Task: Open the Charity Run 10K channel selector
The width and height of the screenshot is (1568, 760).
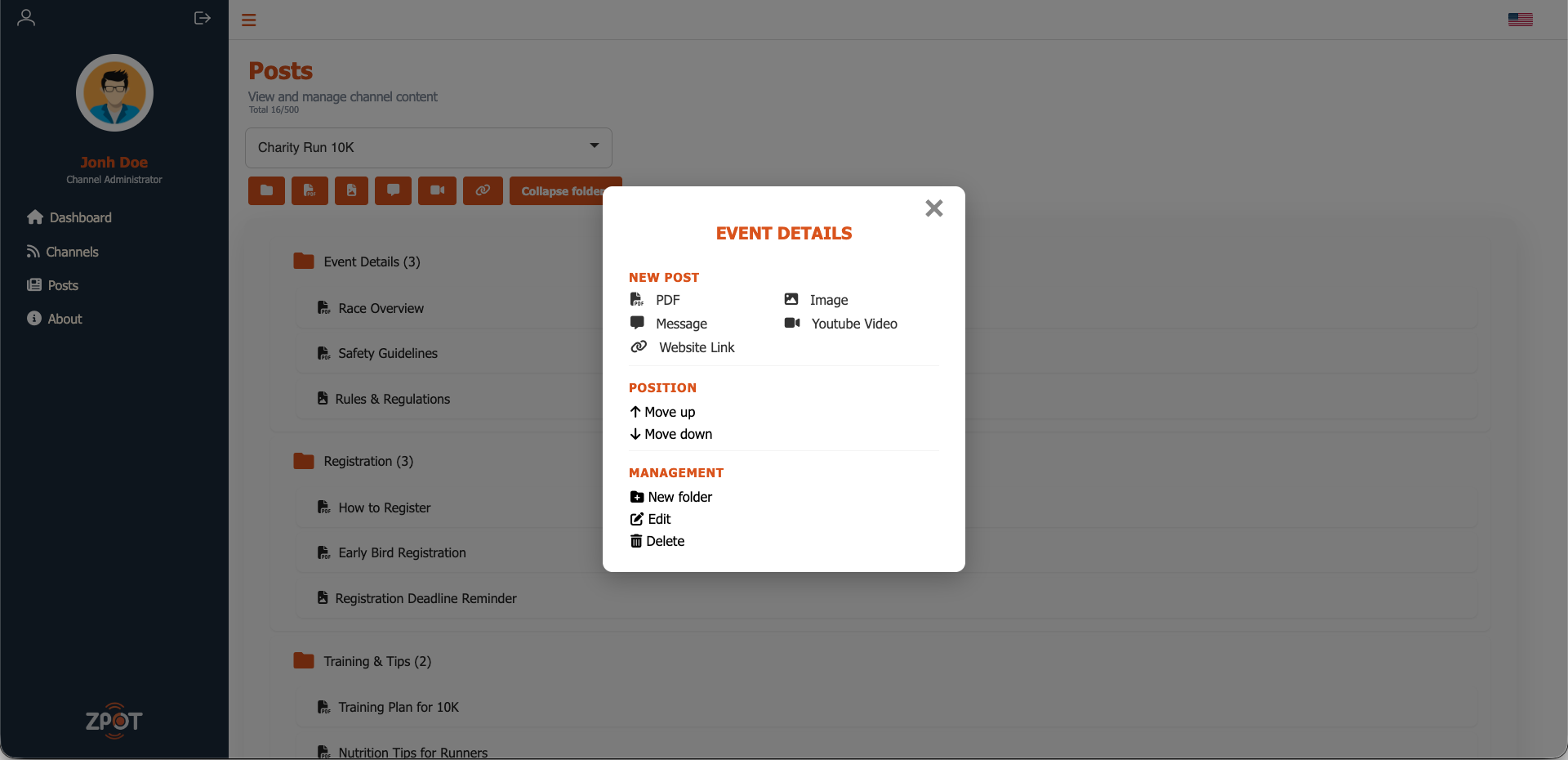Action: (x=429, y=148)
